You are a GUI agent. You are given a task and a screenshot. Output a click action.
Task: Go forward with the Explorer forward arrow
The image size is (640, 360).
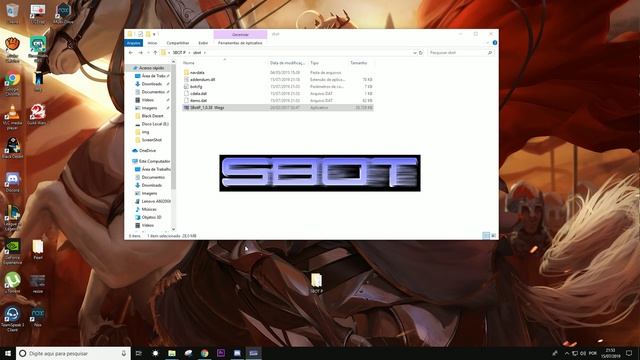click(140, 53)
